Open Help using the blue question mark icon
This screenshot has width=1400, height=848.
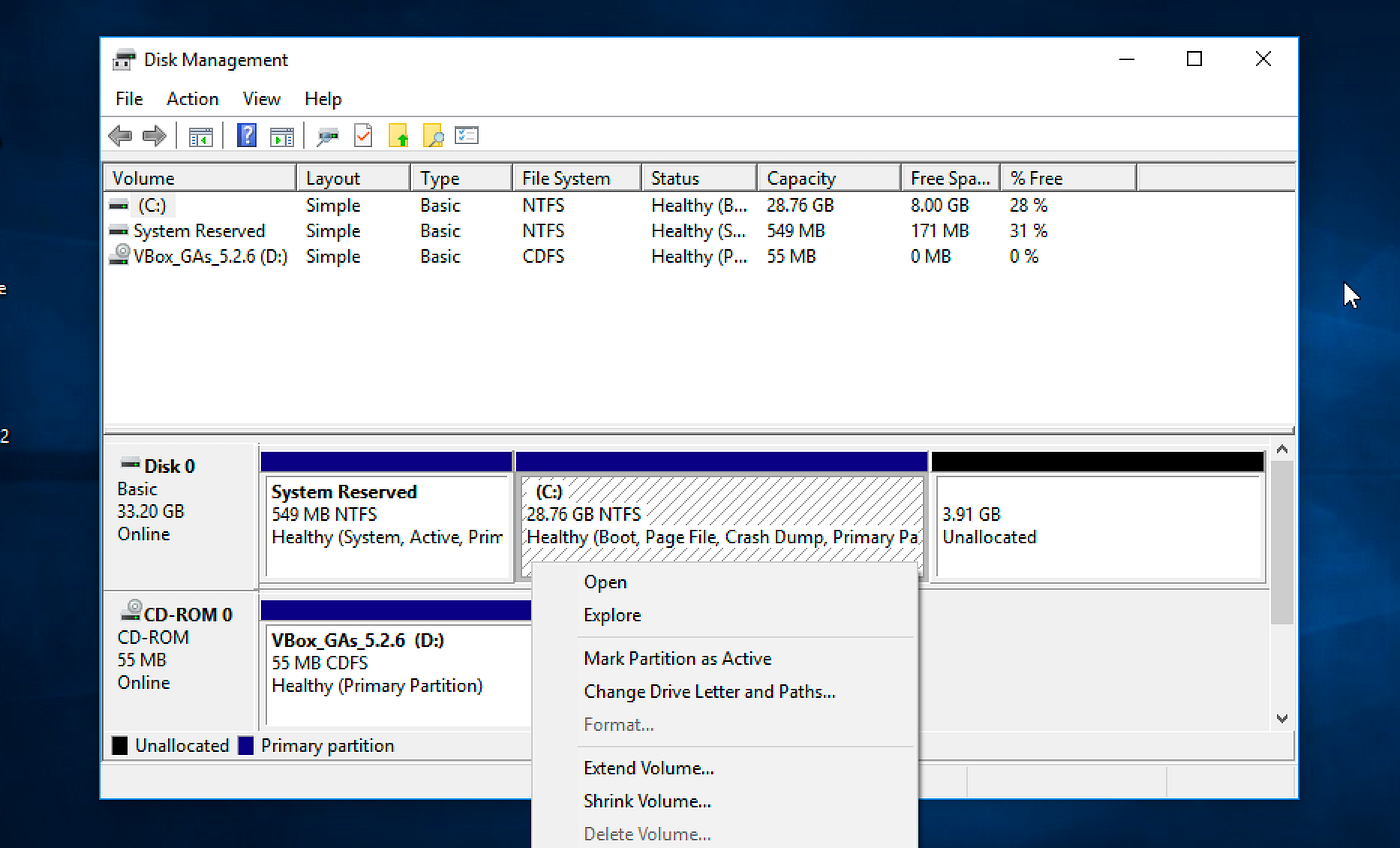click(x=246, y=135)
